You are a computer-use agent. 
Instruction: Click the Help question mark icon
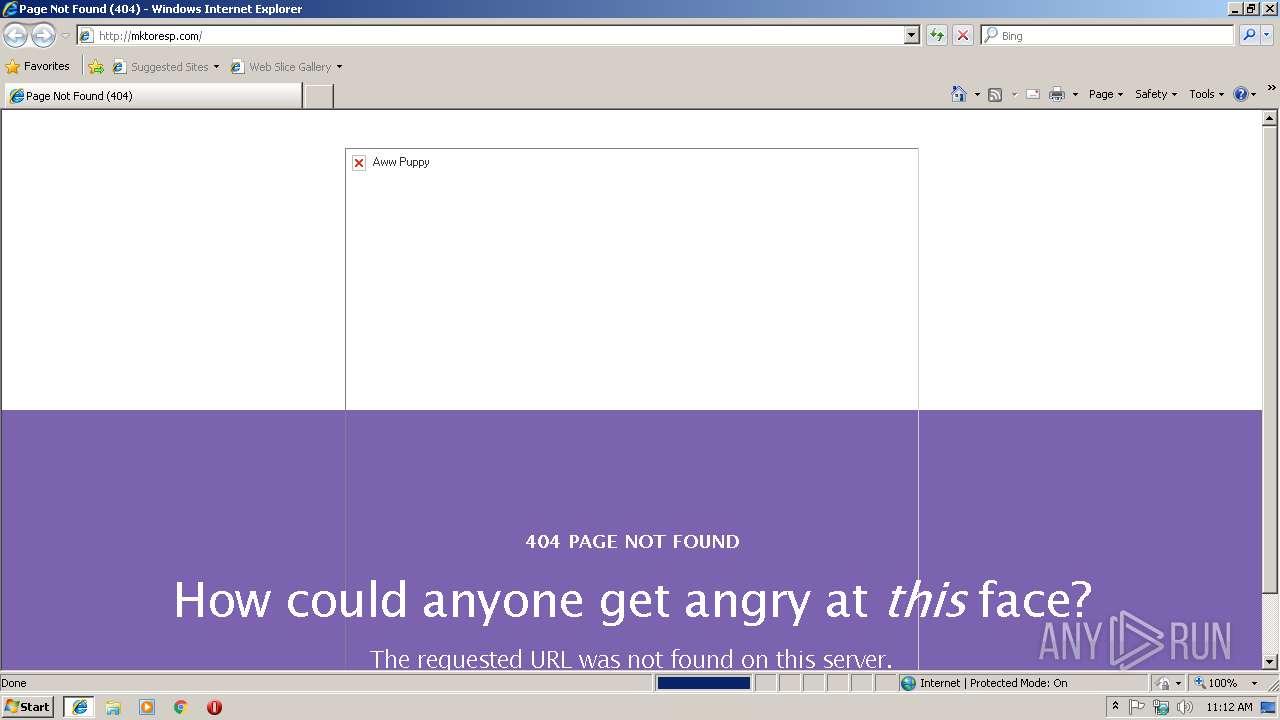pyautogui.click(x=1241, y=94)
